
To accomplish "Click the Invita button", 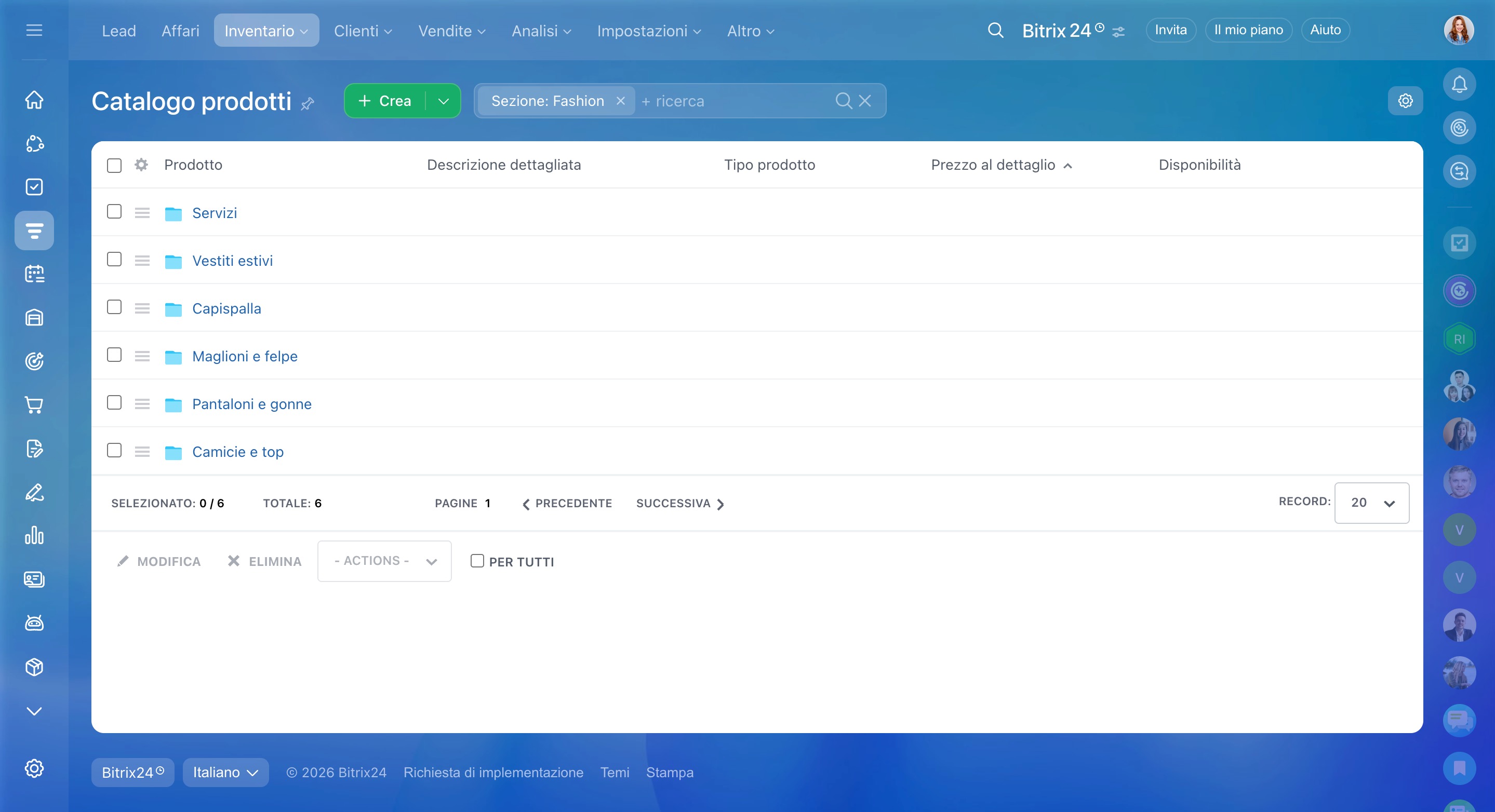I will coord(1170,30).
